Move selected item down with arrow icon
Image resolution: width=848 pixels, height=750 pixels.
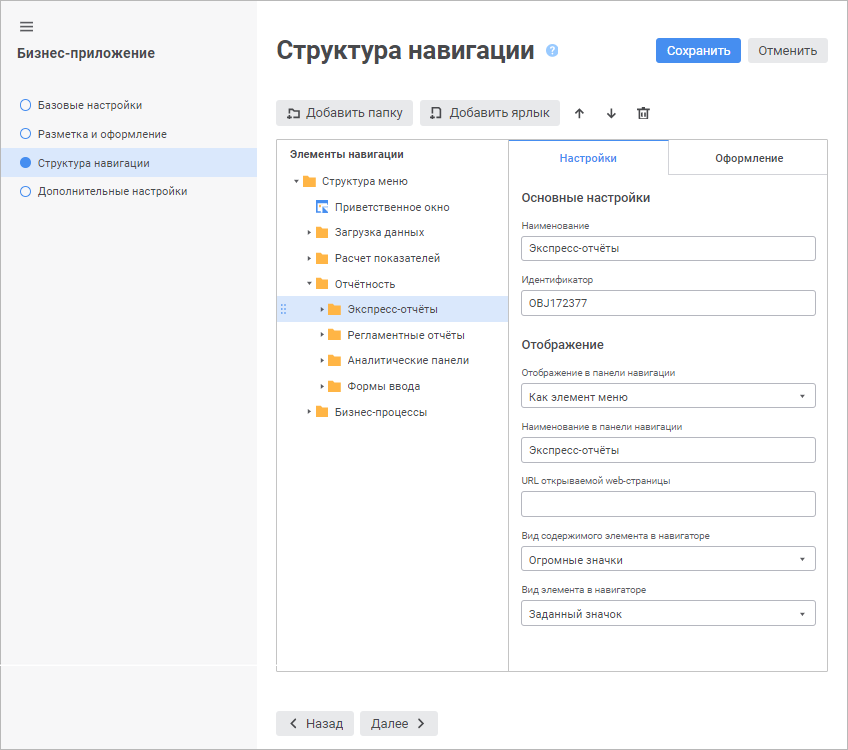coord(611,113)
